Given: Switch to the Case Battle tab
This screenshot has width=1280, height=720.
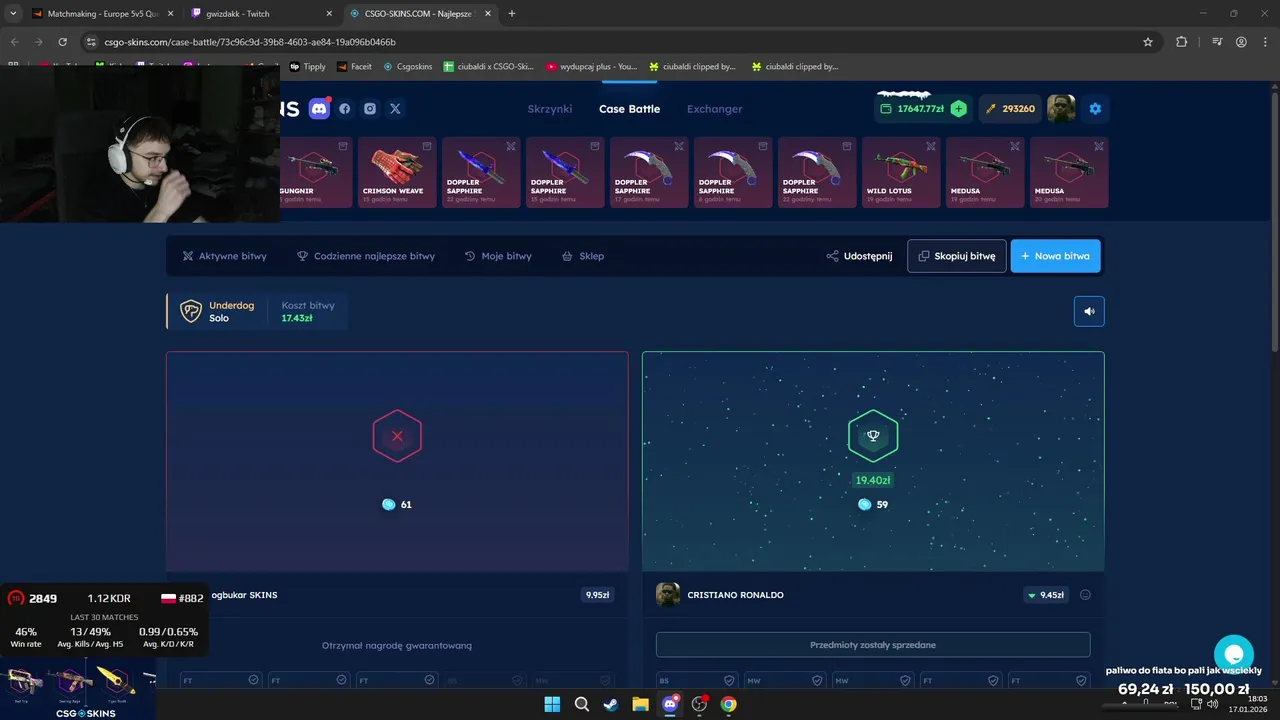Looking at the screenshot, I should click(x=629, y=109).
